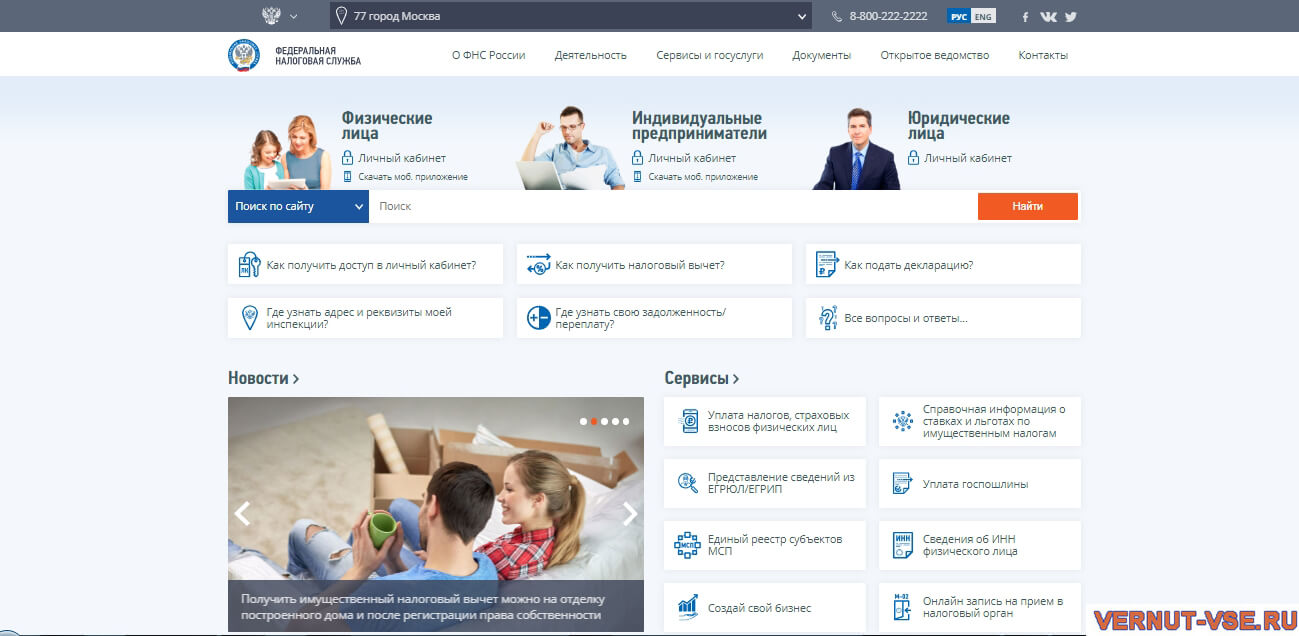Viewport: 1299px width, 636px height.
Task: Open the Поиск по сайту dropdown
Action: [x=298, y=206]
